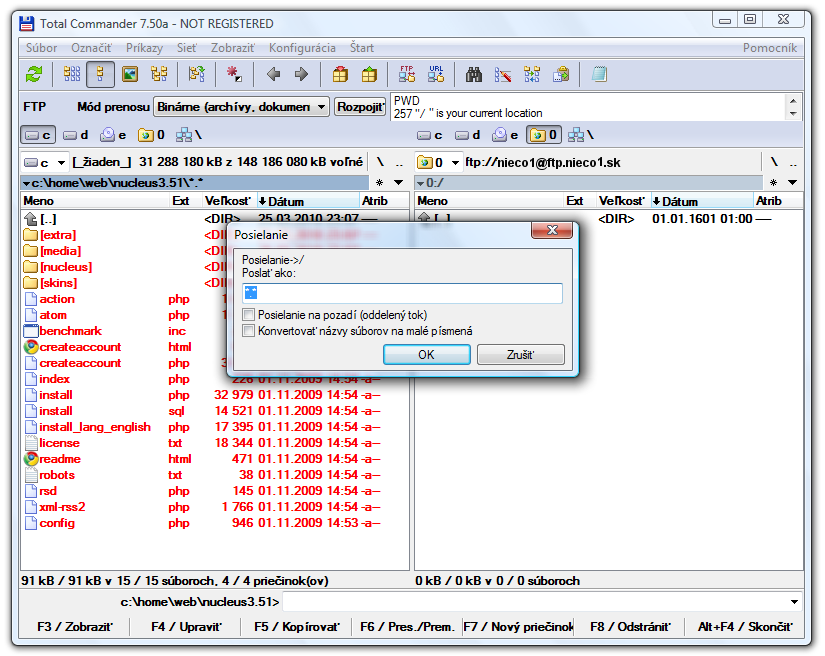Open network neighborhood in the left drive bar
This screenshot has height=656, width=825.
point(189,135)
